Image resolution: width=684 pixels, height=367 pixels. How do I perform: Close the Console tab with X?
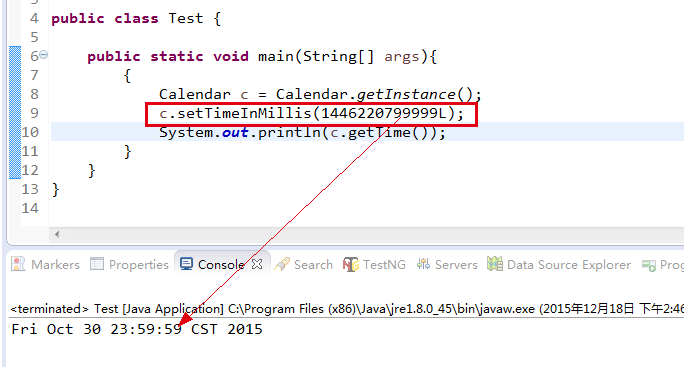257,264
